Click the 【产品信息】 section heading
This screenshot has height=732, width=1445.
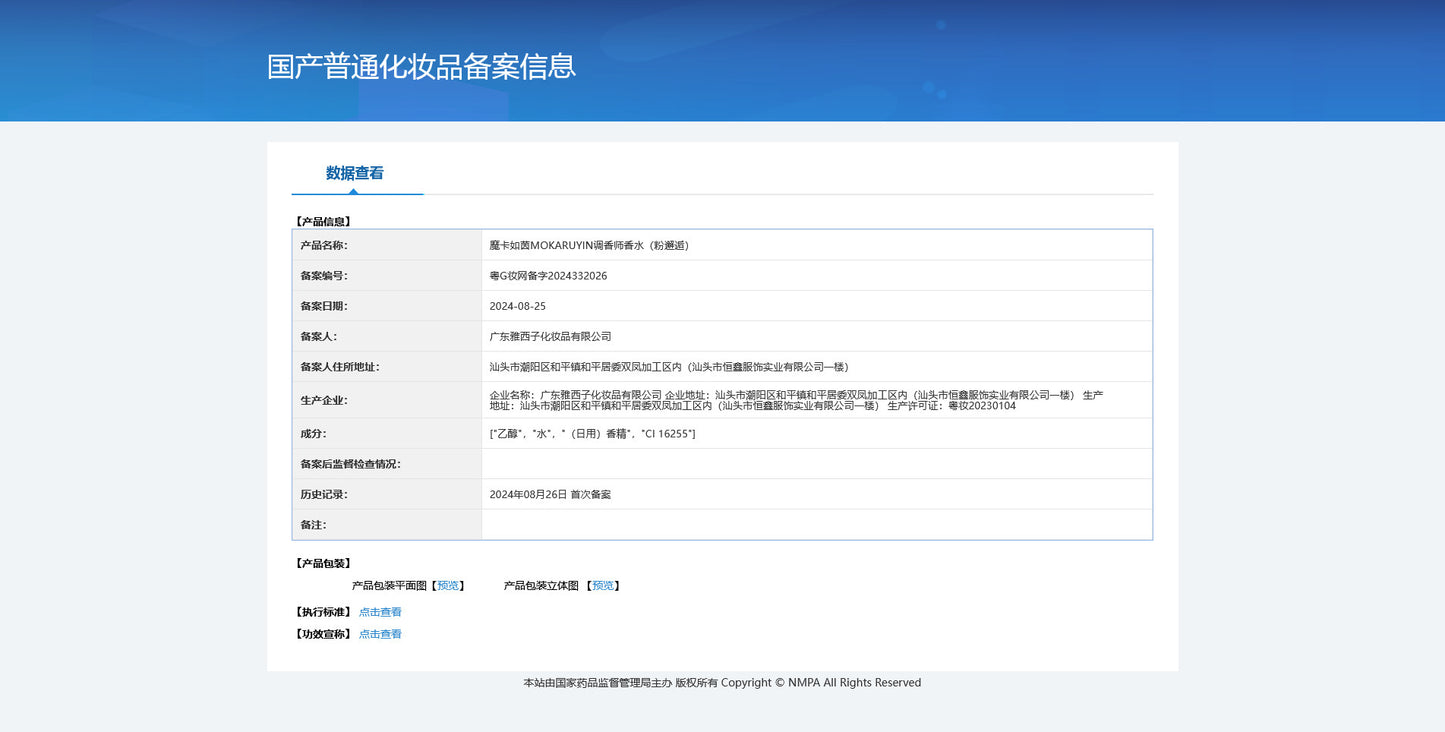pos(323,222)
